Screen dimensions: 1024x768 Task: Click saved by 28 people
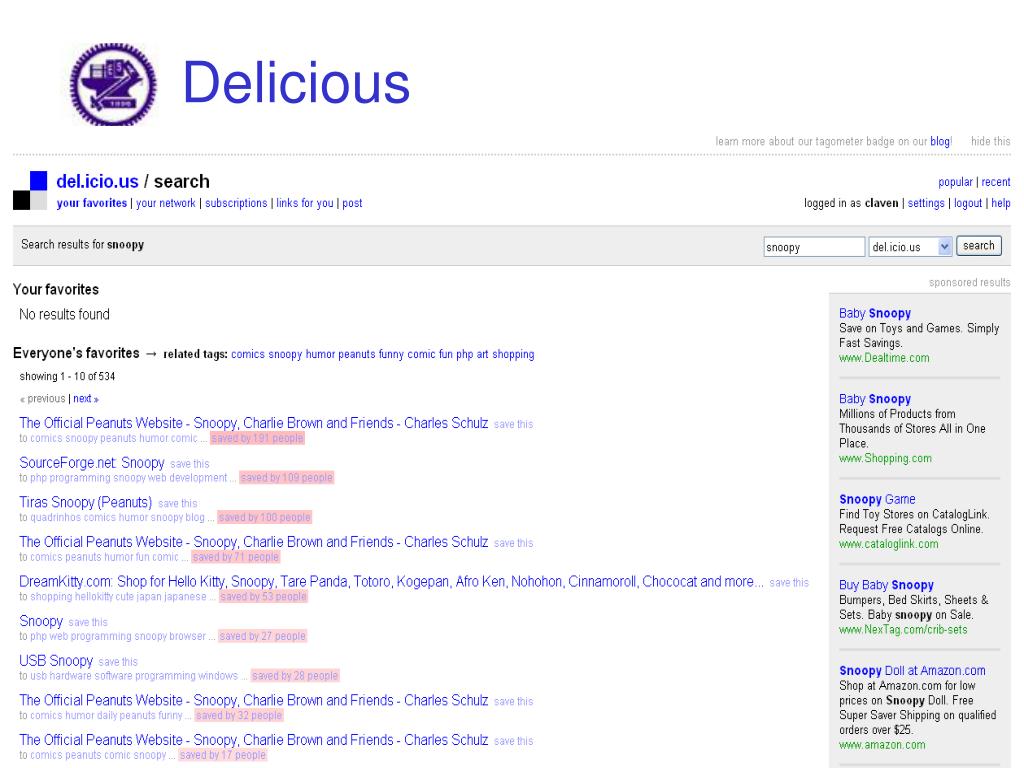(x=295, y=676)
